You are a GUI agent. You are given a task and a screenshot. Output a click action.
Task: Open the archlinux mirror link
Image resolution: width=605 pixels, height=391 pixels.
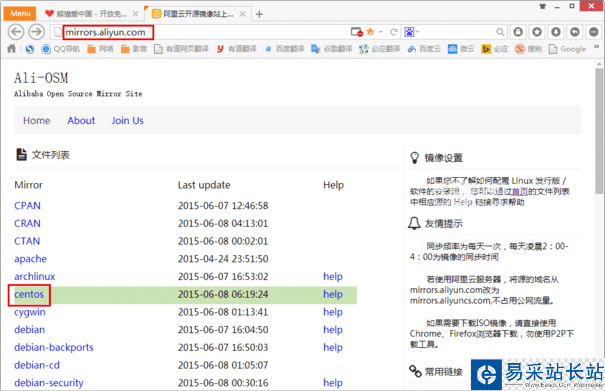[x=35, y=276]
